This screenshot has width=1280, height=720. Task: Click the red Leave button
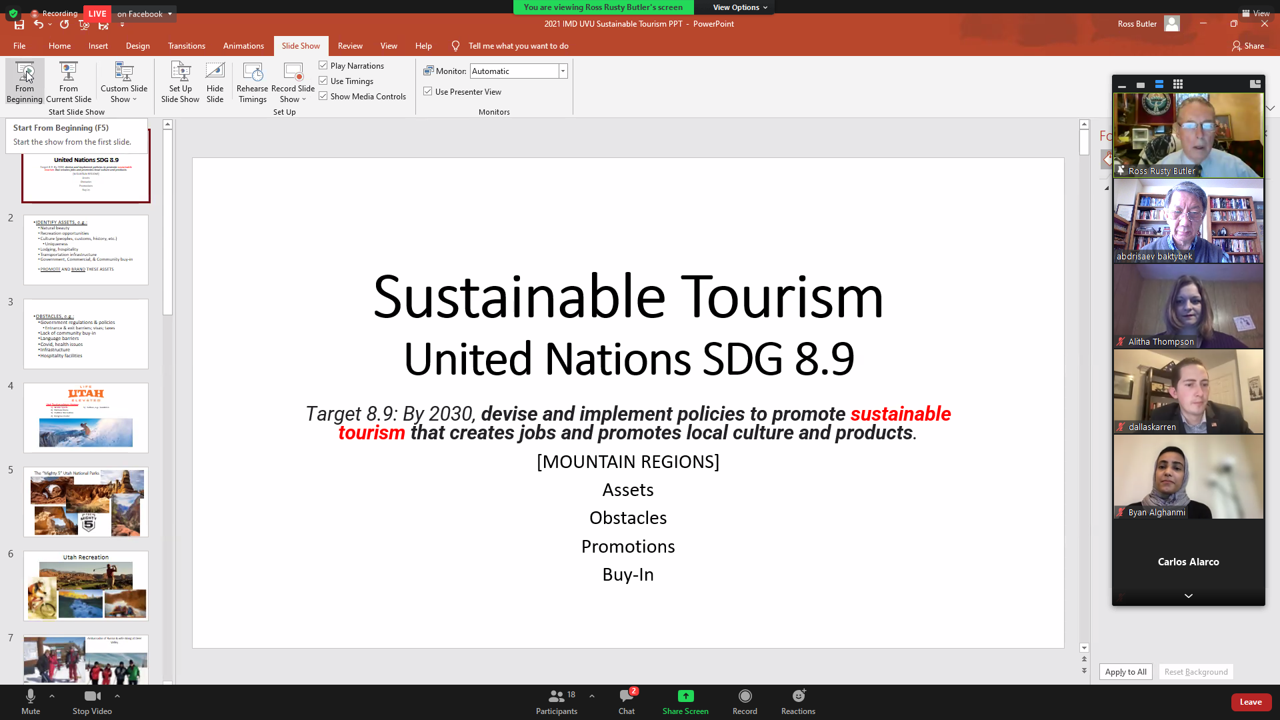tap(1251, 702)
